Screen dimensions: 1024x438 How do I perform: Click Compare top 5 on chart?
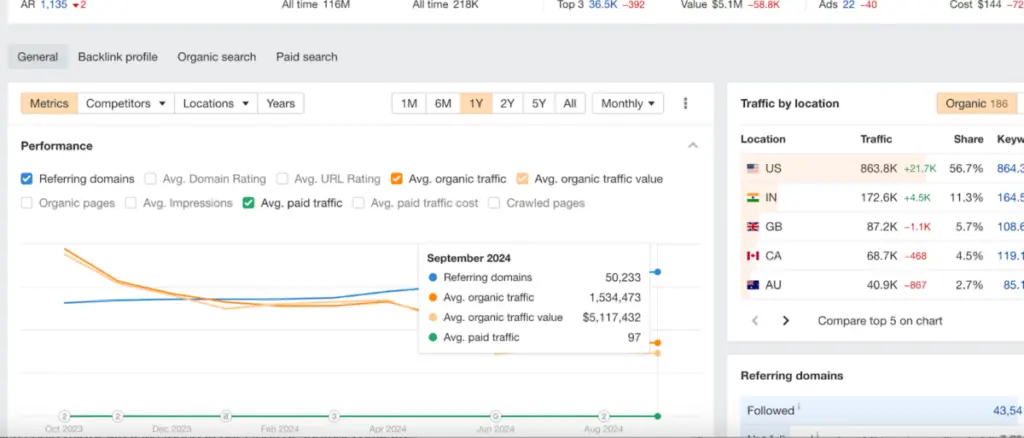(879, 321)
